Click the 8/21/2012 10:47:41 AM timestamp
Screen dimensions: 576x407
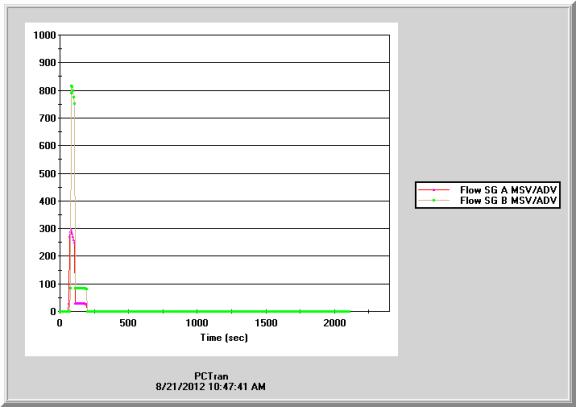click(210, 386)
